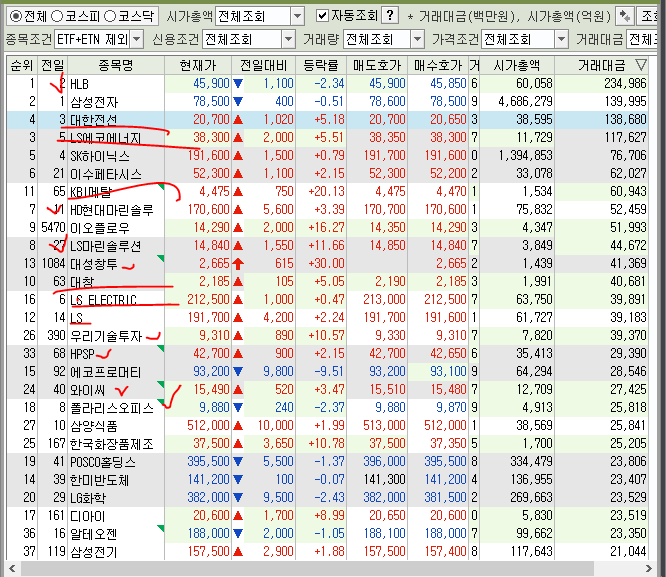The image size is (666, 577).
Task: Click the up arrow in SK하이닉스 row
Action: [x=238, y=156]
